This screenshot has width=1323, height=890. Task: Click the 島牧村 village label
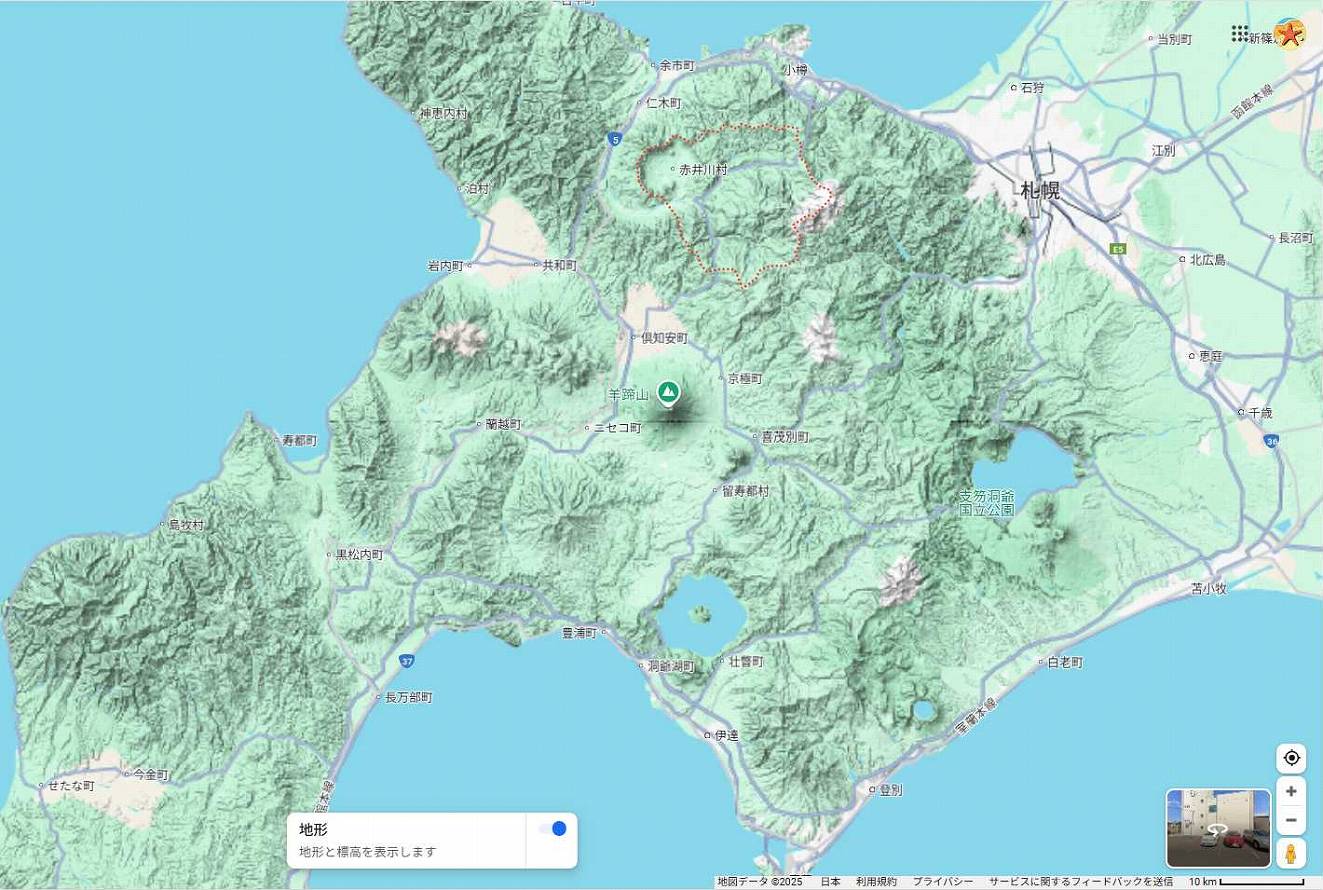click(x=185, y=524)
